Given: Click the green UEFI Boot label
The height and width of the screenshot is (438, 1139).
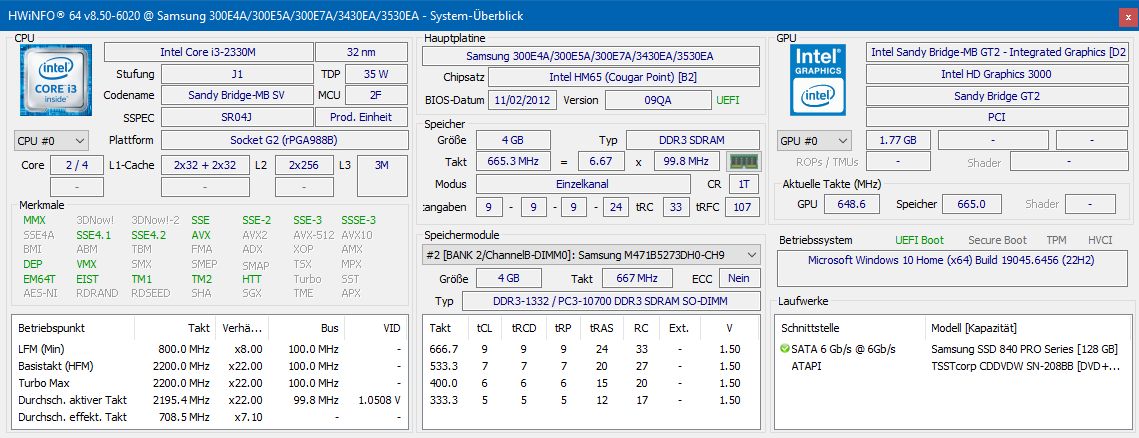Looking at the screenshot, I should click(920, 240).
